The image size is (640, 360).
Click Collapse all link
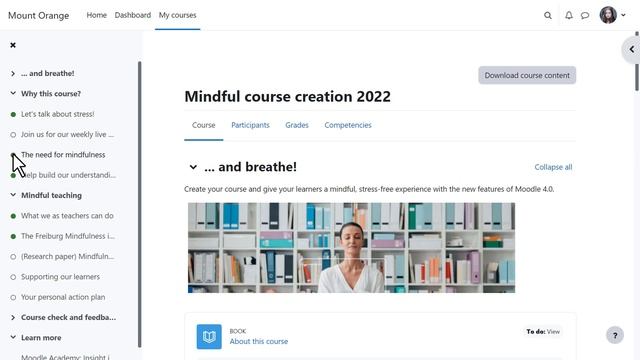[x=553, y=167]
